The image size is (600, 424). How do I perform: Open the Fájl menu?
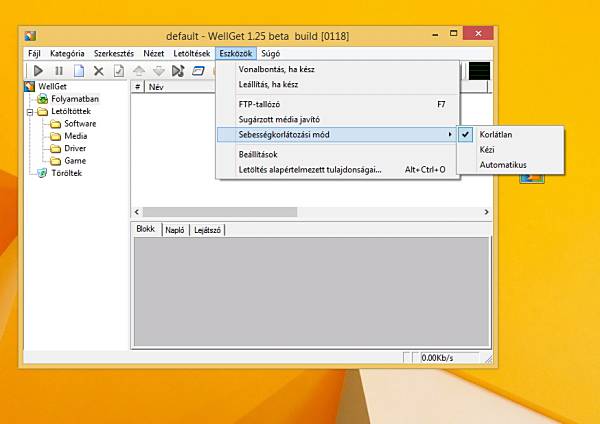[34, 54]
